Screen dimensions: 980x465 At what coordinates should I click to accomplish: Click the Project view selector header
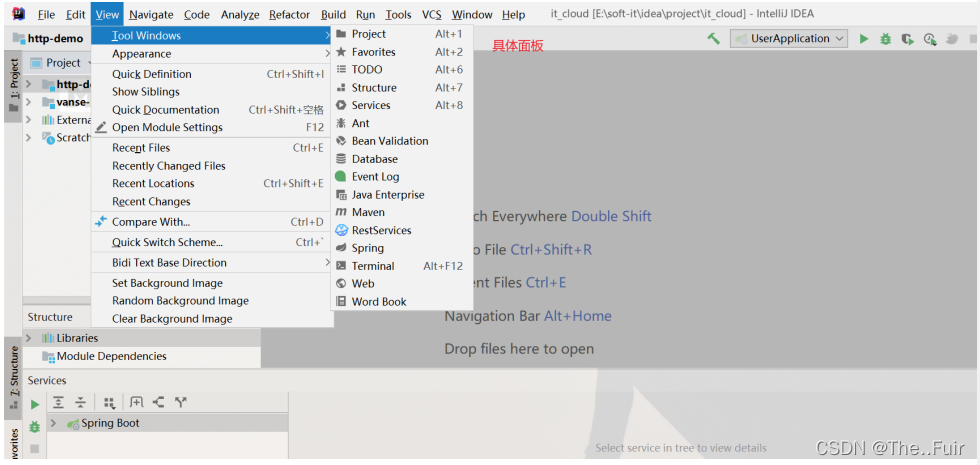tap(61, 62)
